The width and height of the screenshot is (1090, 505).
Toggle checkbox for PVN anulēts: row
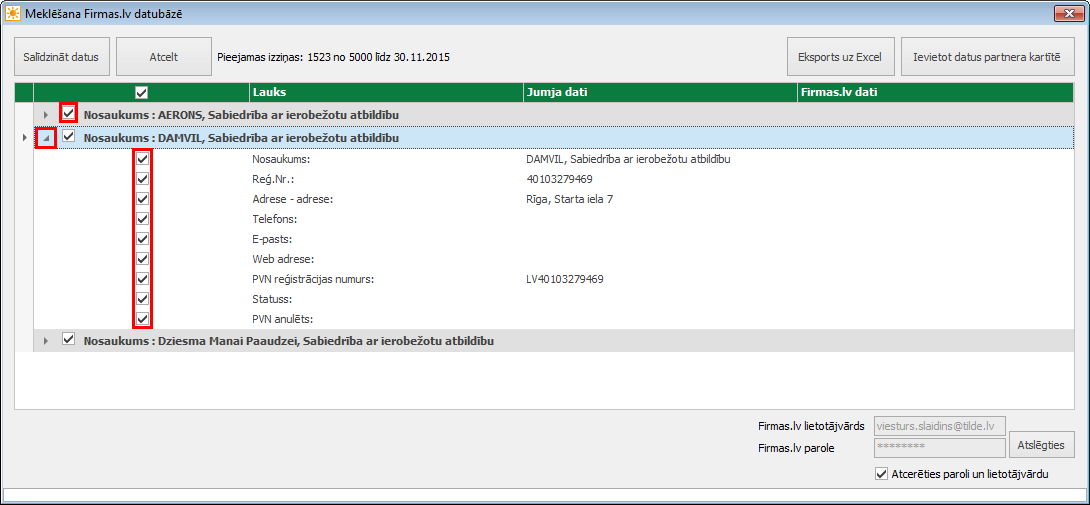142,319
